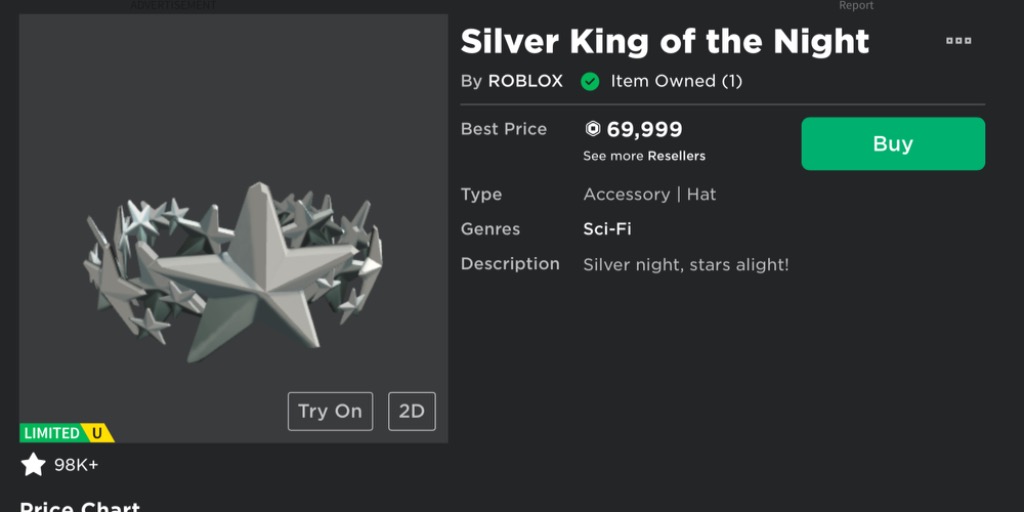Click the green Buy button

(x=892, y=144)
